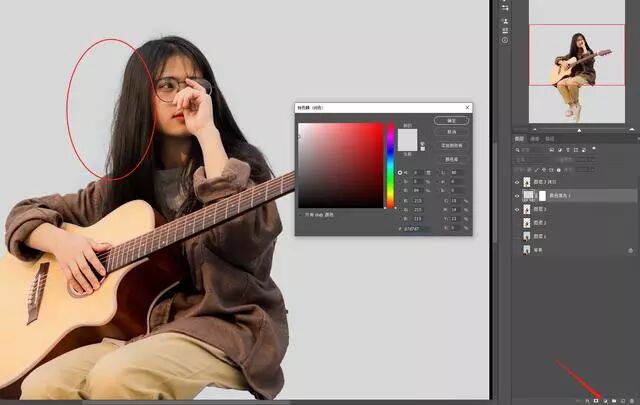Switch to the 图层 tab
Image resolution: width=640 pixels, height=405 pixels.
tap(519, 139)
